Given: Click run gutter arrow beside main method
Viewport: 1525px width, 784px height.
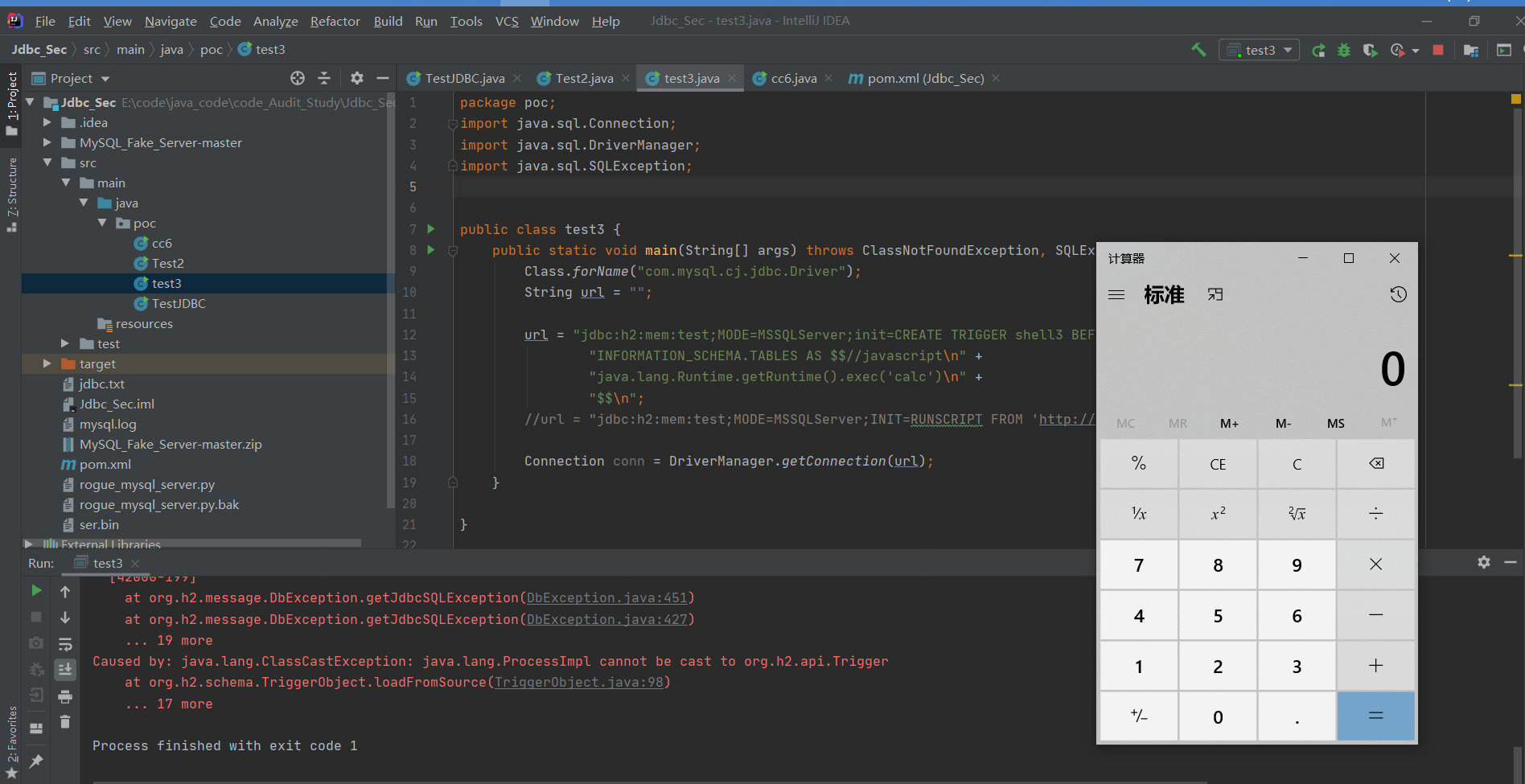Looking at the screenshot, I should (430, 250).
